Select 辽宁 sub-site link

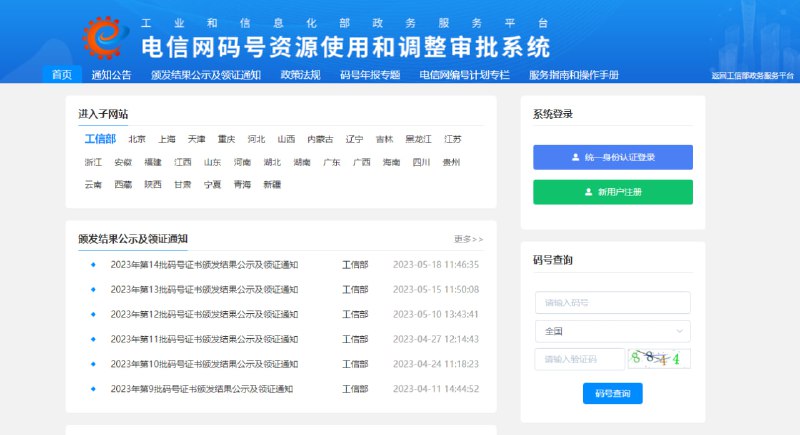(354, 139)
